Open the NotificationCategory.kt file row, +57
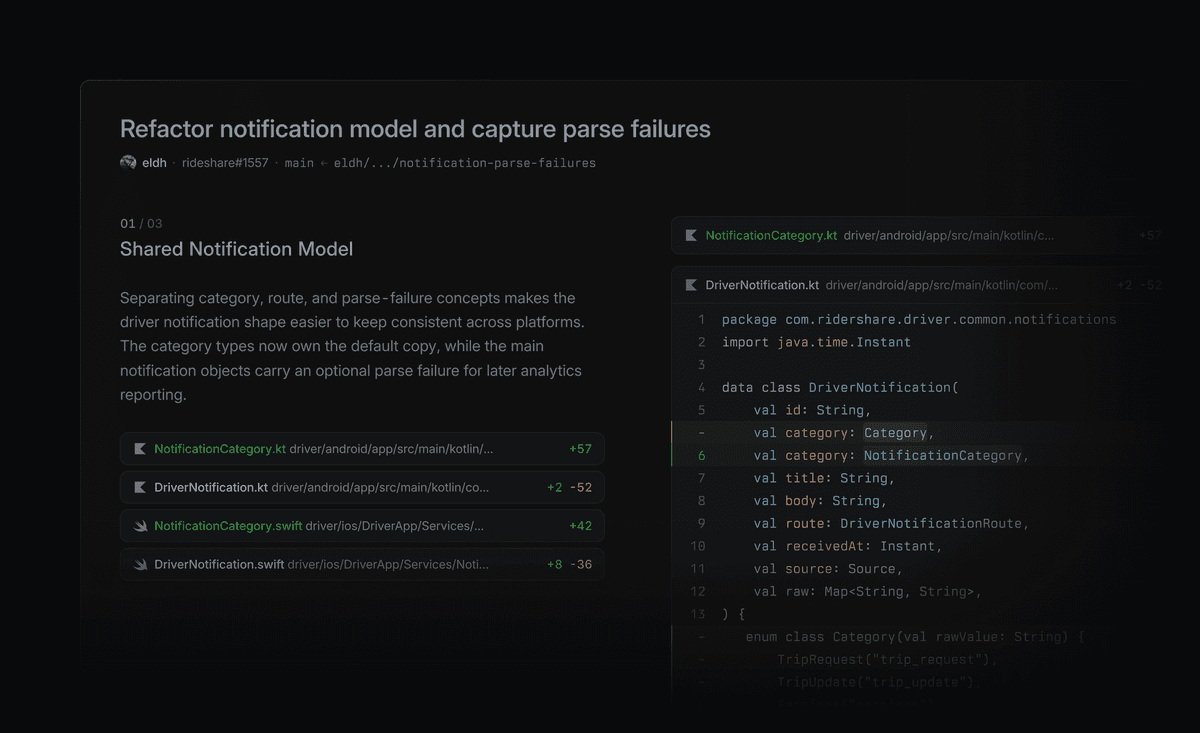 point(362,449)
